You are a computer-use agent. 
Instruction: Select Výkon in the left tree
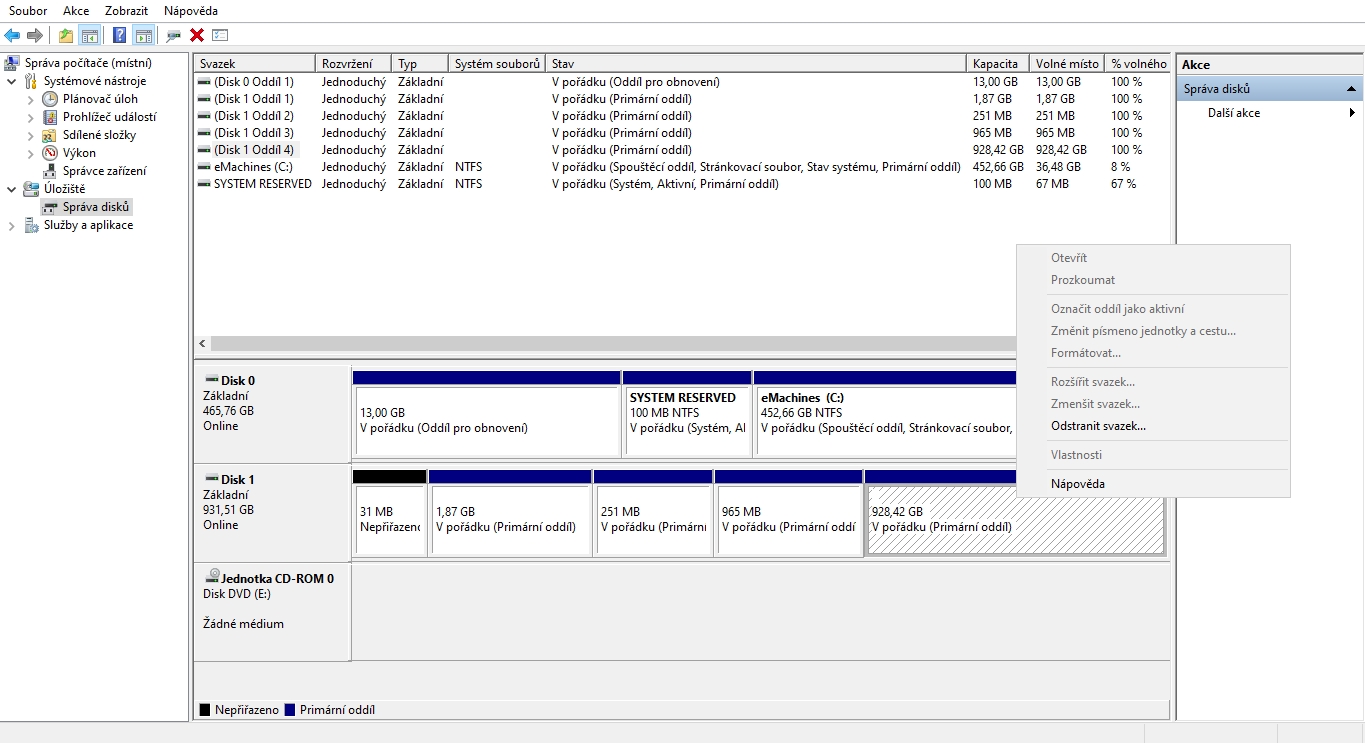point(79,153)
